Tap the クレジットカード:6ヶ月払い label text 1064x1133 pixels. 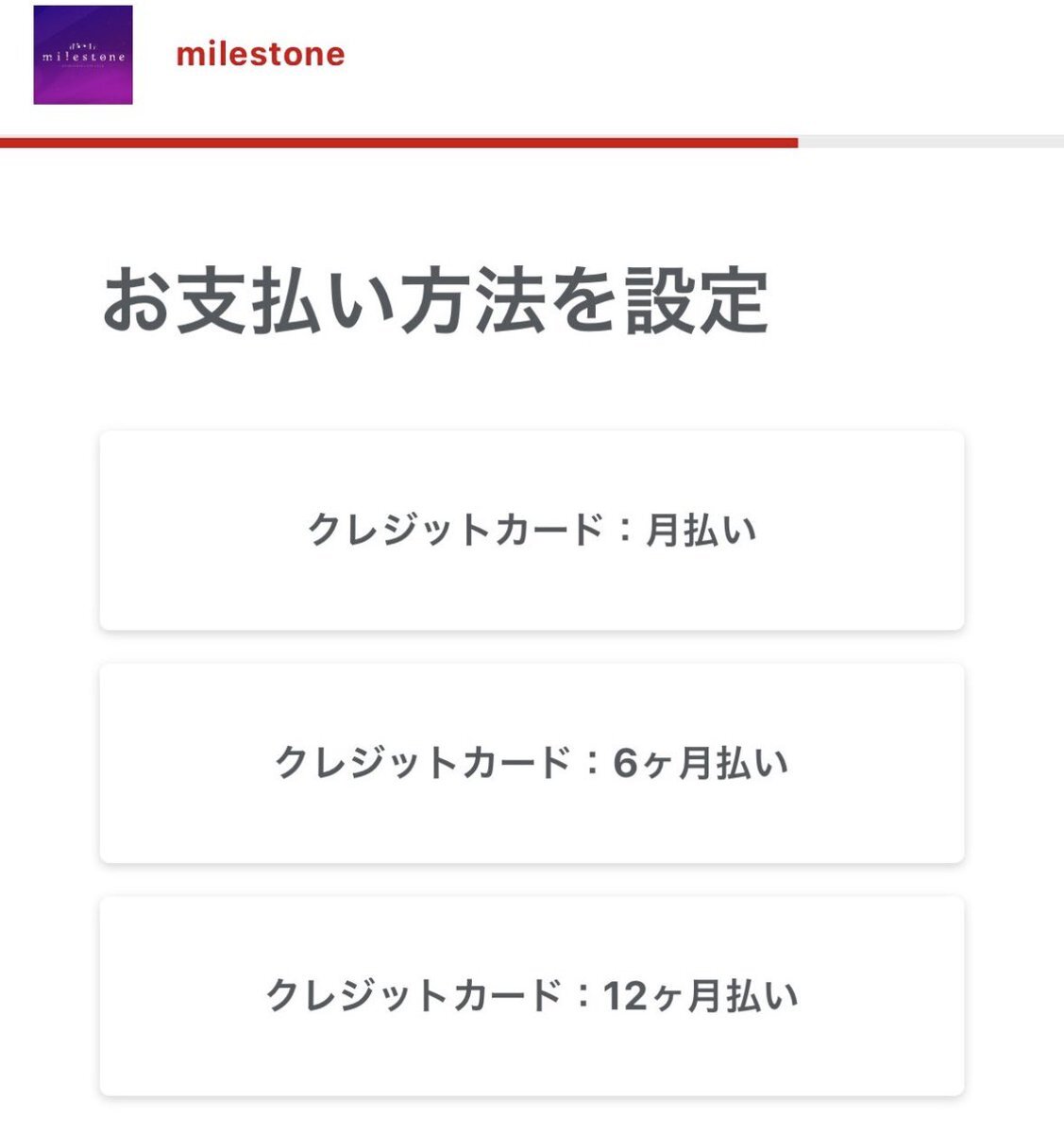click(532, 763)
